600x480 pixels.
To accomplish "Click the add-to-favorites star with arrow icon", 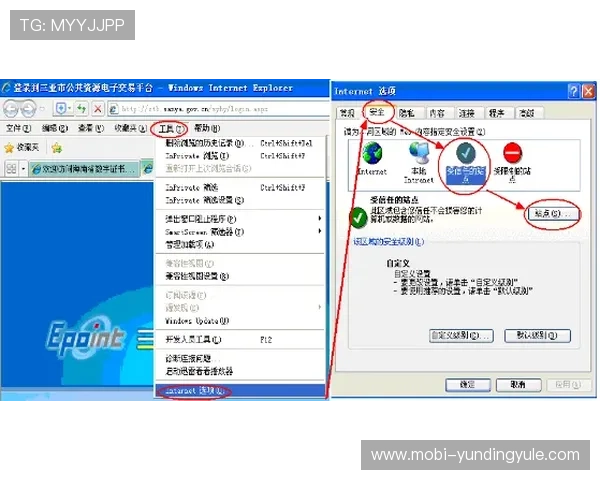I will click(57, 148).
